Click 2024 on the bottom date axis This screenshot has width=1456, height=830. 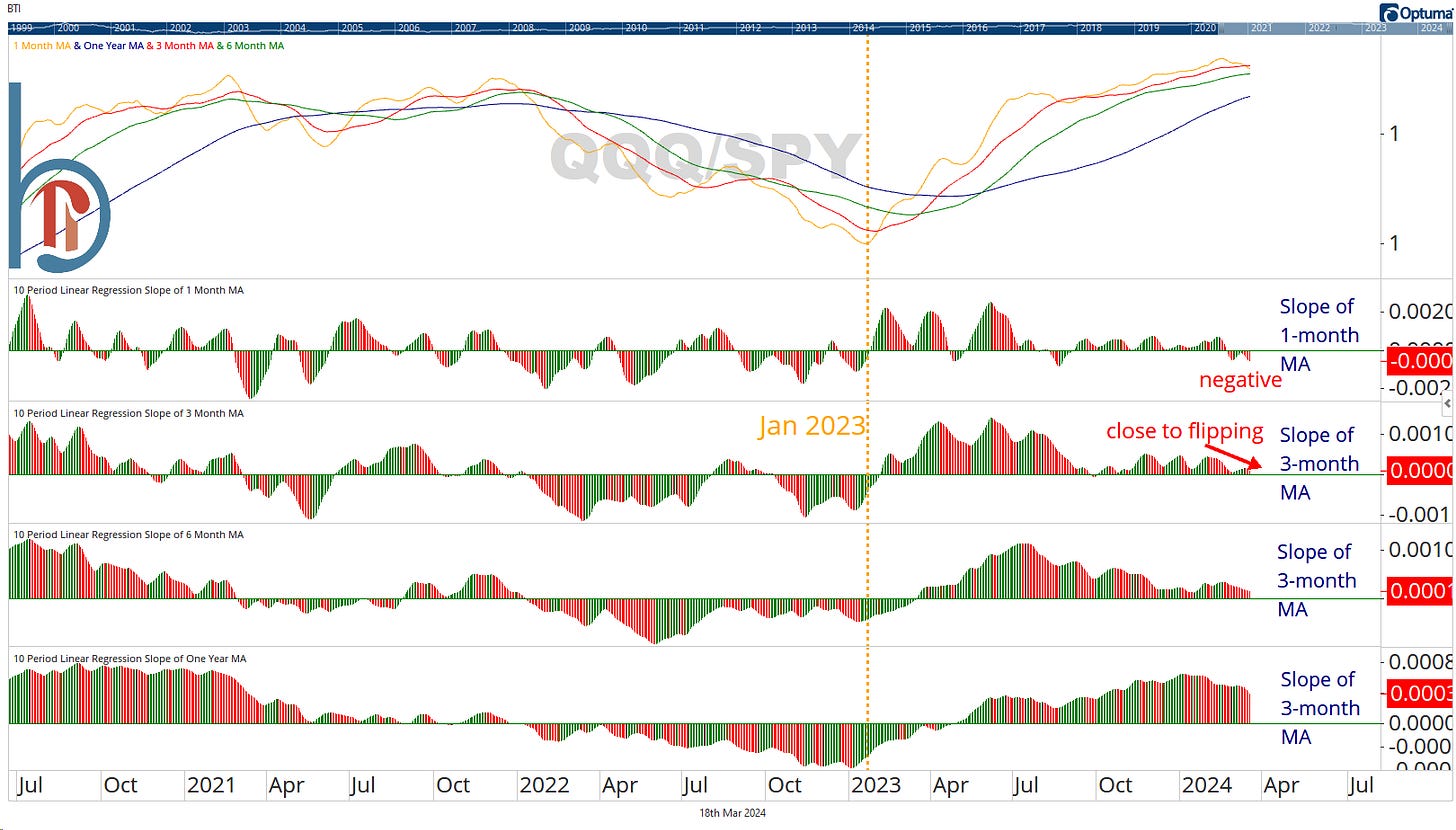click(1207, 785)
